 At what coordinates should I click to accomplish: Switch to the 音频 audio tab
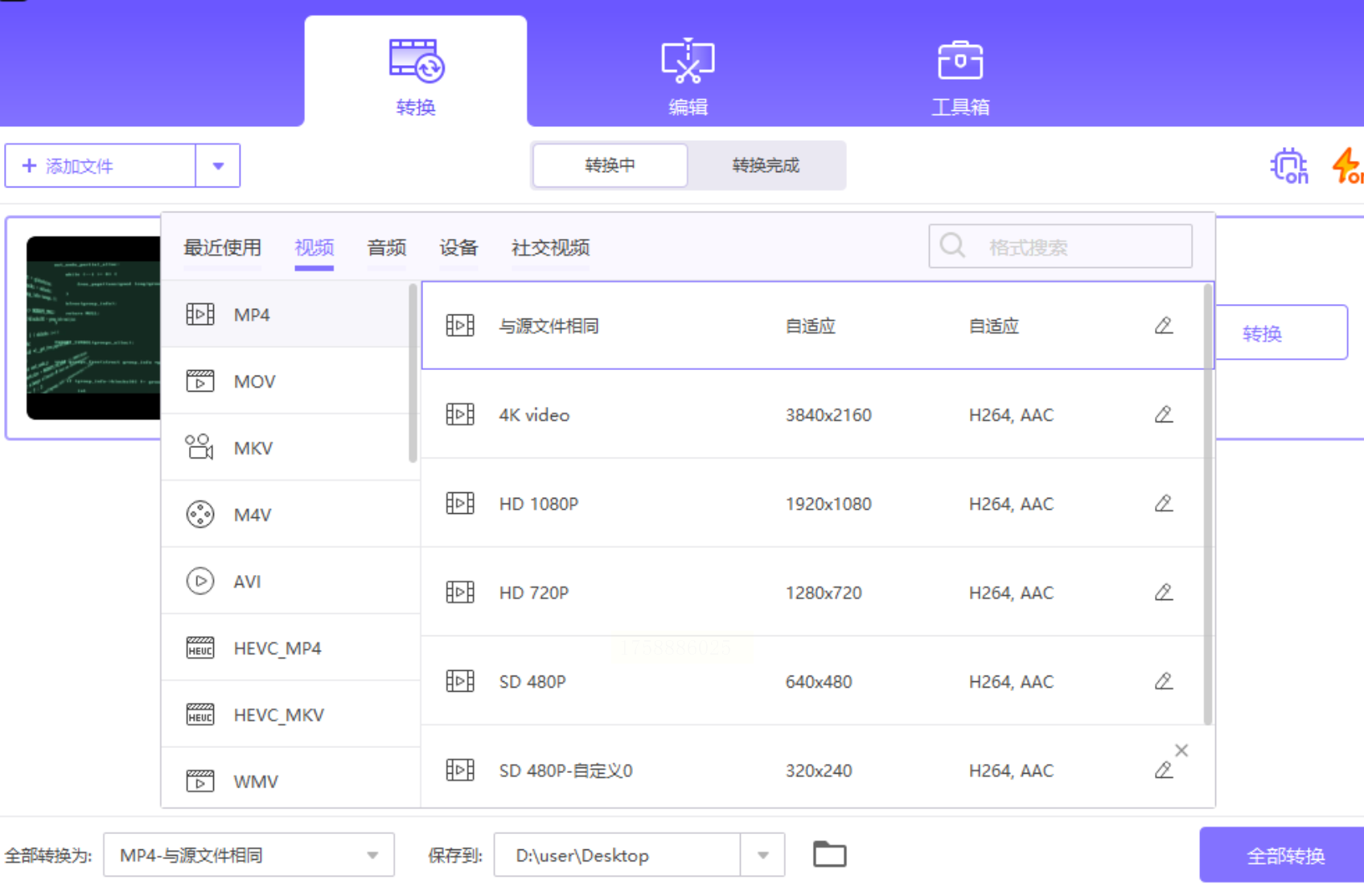click(386, 248)
